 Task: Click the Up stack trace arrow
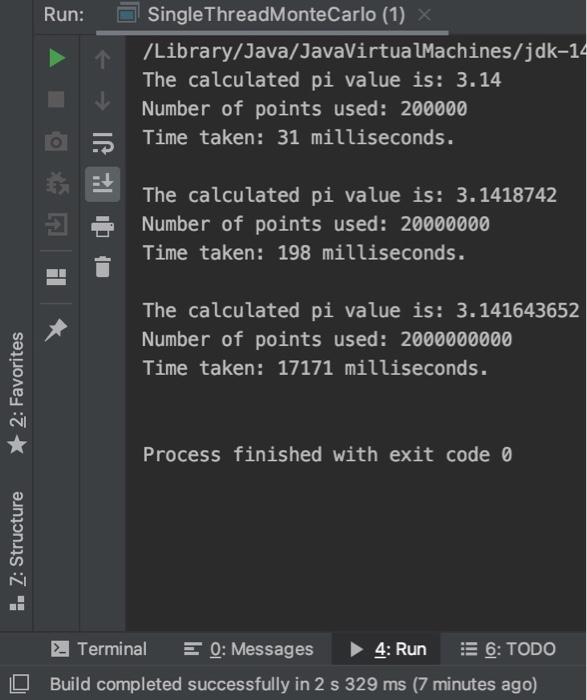pos(103,59)
